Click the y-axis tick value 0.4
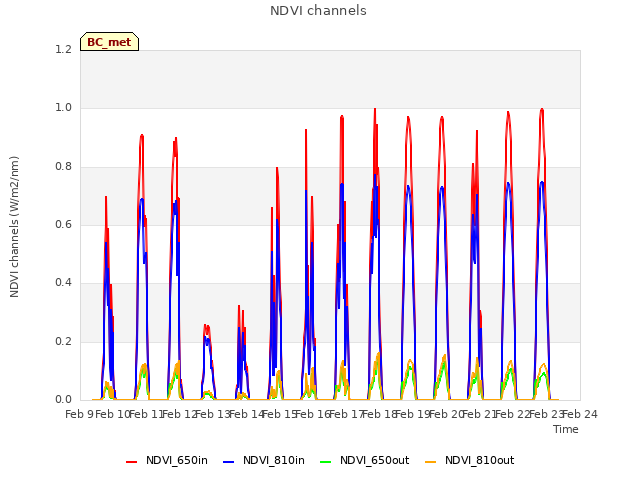640x480 pixels. (63, 282)
